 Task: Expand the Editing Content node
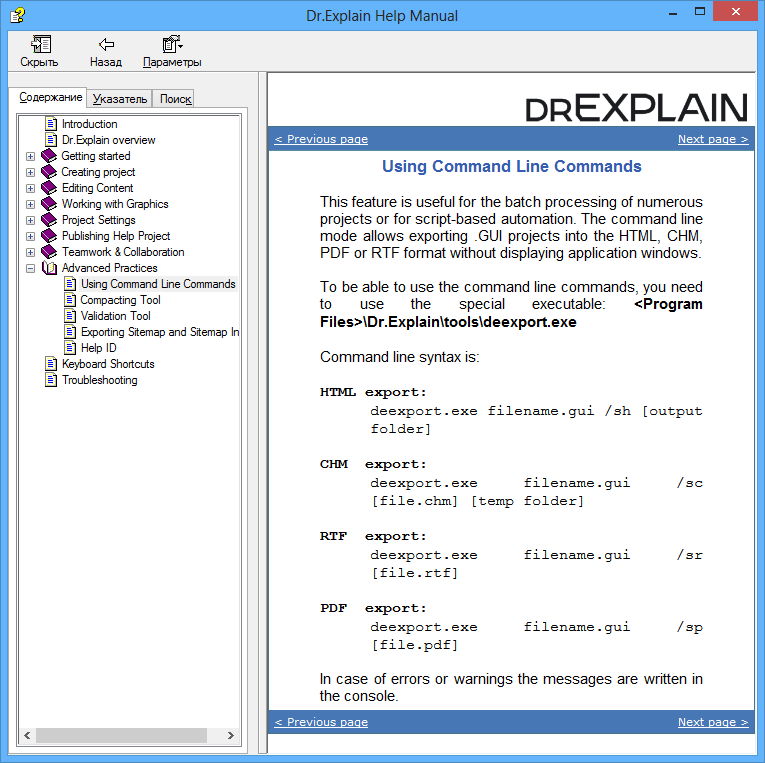pos(30,188)
